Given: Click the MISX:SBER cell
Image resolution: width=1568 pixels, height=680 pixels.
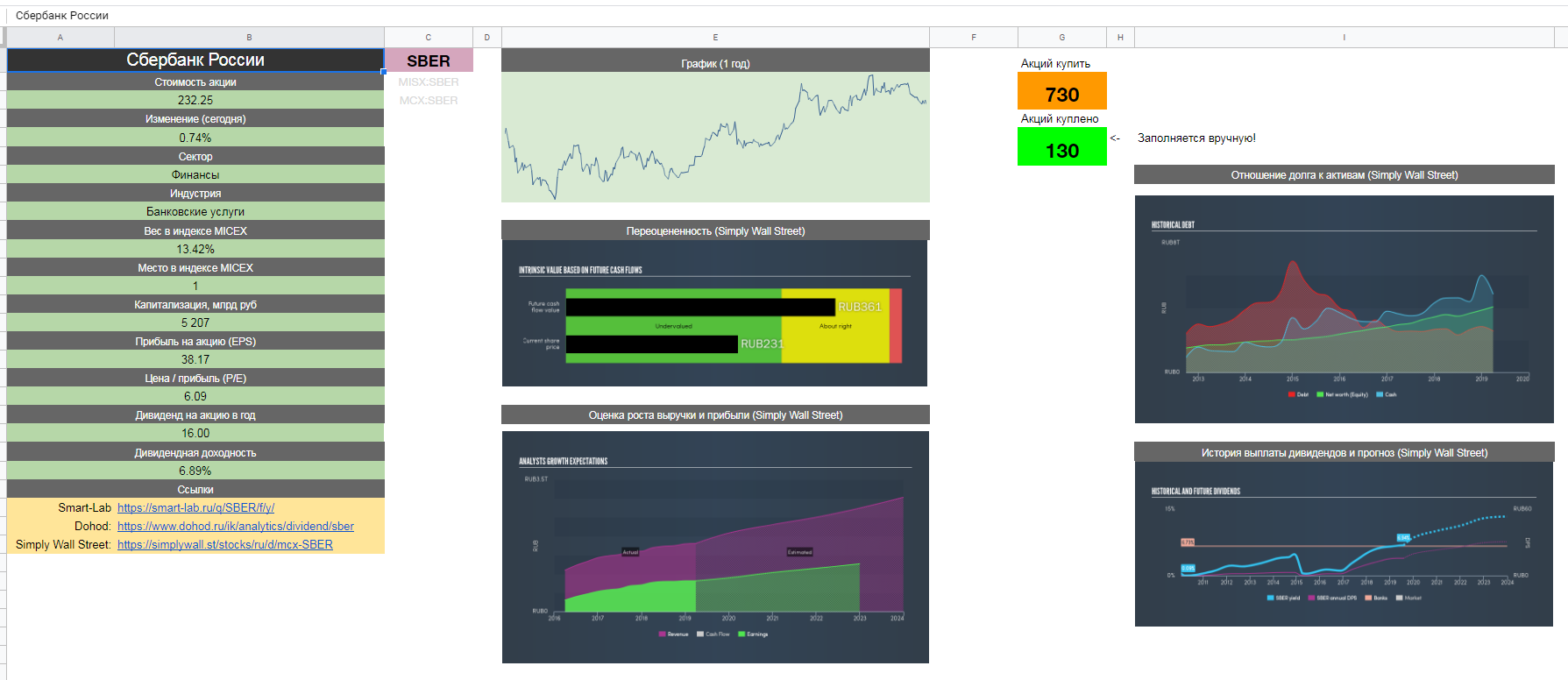Looking at the screenshot, I should point(429,81).
